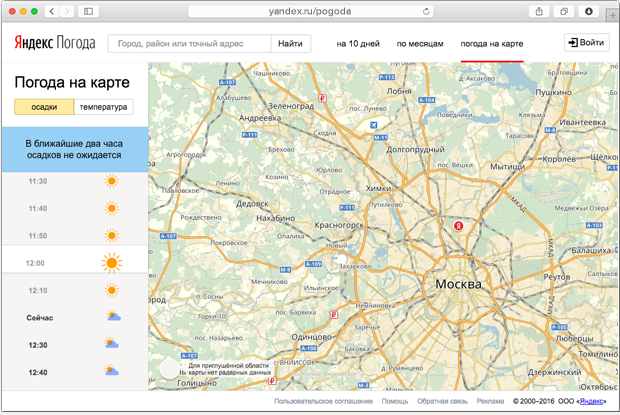Screen dimensions: 620x415
Task: Open Safari downloads icon
Action: tap(589, 11)
